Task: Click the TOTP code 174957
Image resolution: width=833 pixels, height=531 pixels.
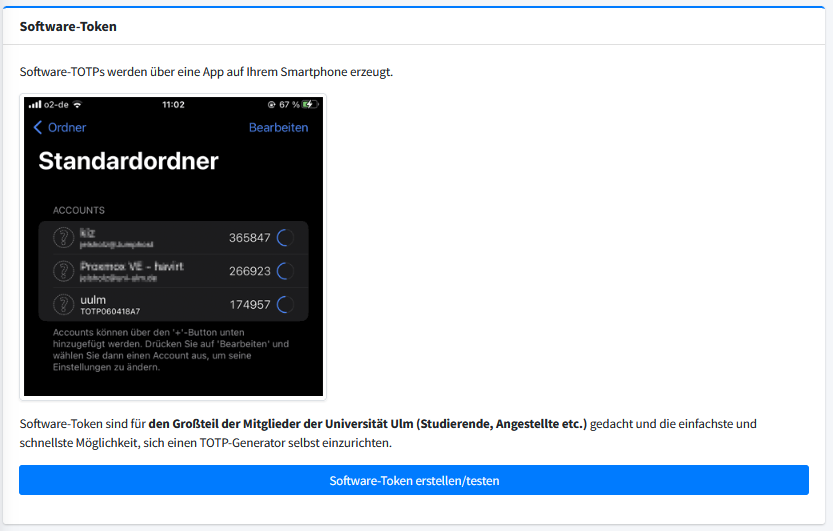Action: coord(249,304)
